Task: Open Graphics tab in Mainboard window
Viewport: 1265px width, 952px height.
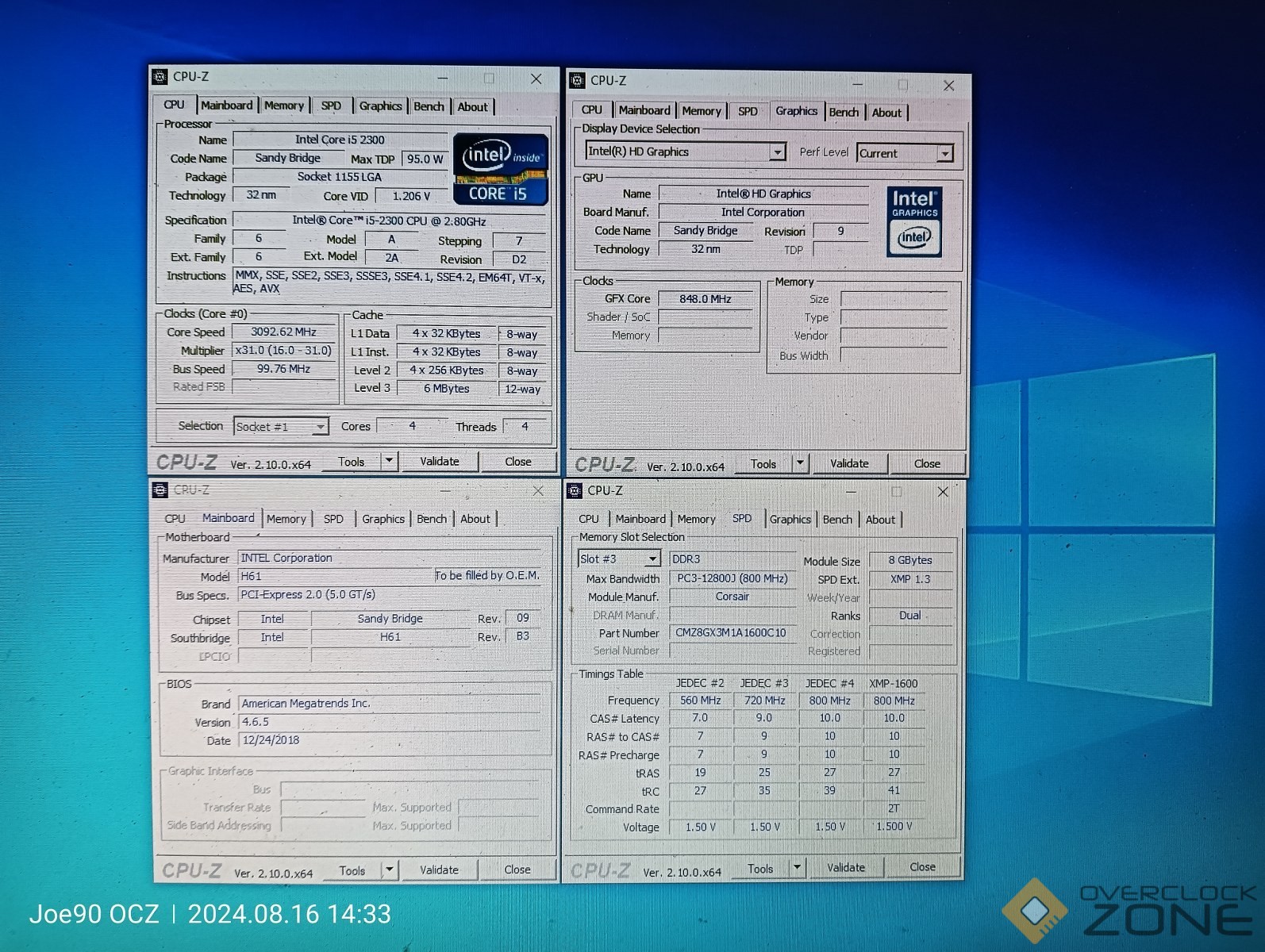Action: [x=383, y=519]
